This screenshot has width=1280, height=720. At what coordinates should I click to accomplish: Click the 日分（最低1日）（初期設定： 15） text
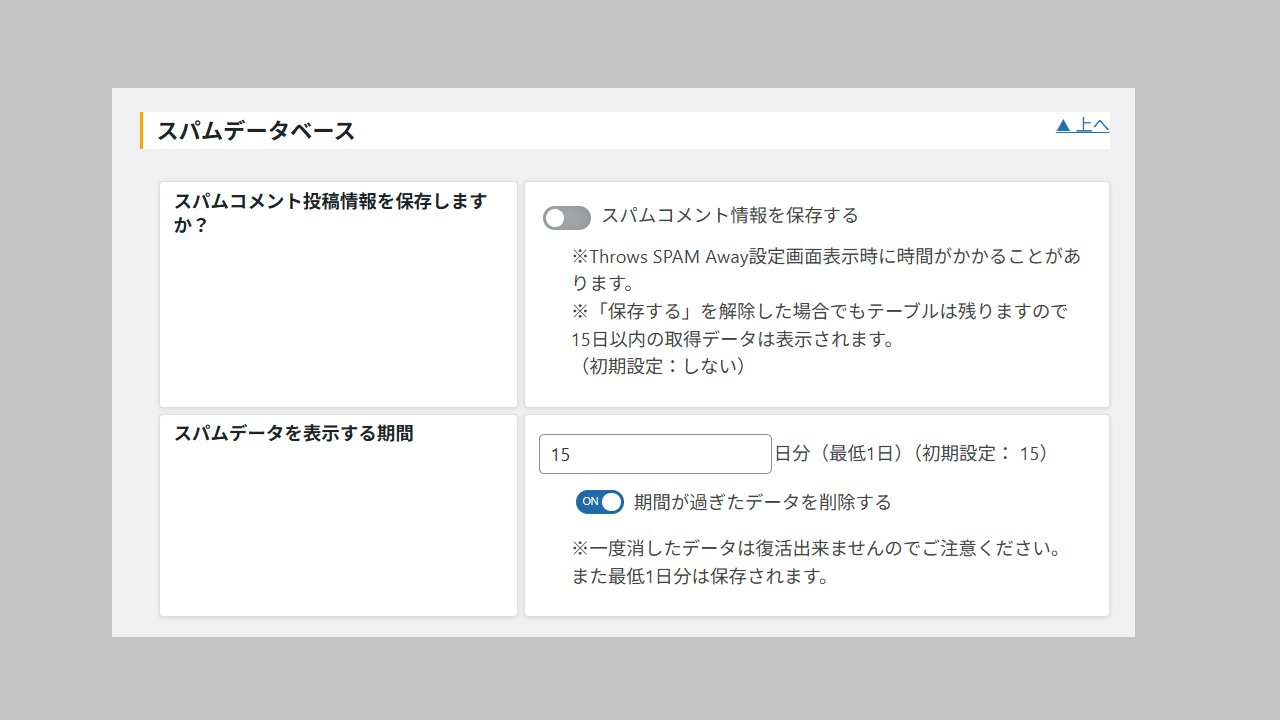click(915, 454)
